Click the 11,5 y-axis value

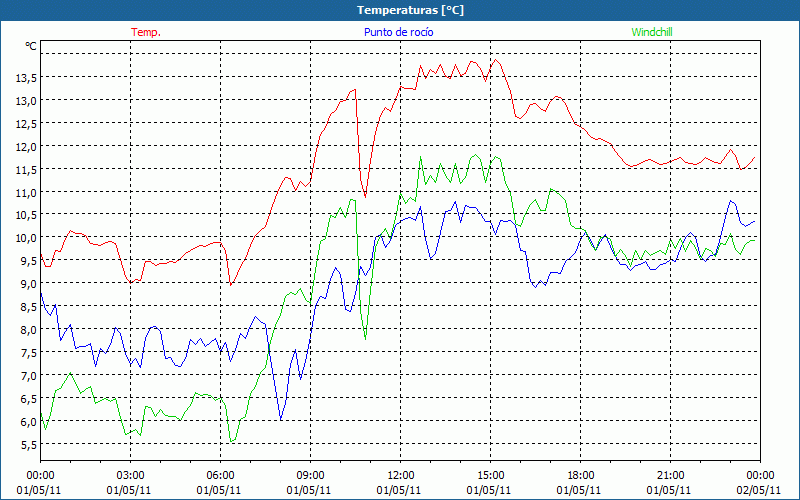(x=26, y=169)
